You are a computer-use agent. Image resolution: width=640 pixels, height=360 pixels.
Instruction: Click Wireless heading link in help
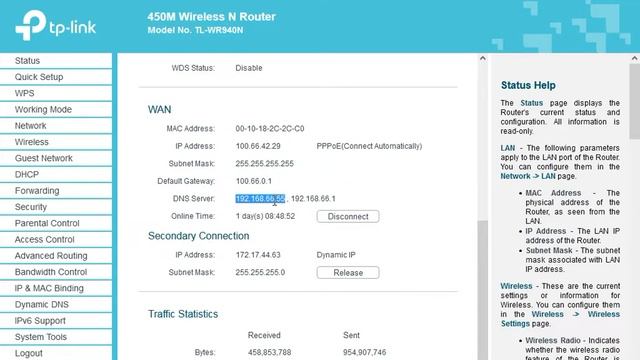pos(516,286)
